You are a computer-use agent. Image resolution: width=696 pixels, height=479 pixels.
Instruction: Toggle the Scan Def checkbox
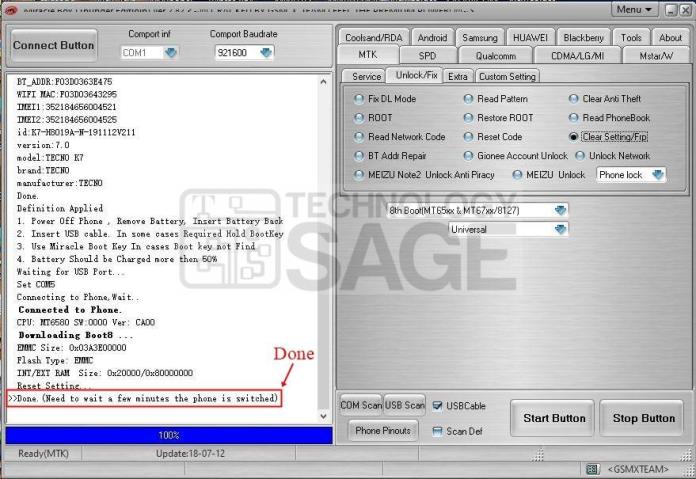coord(437,431)
